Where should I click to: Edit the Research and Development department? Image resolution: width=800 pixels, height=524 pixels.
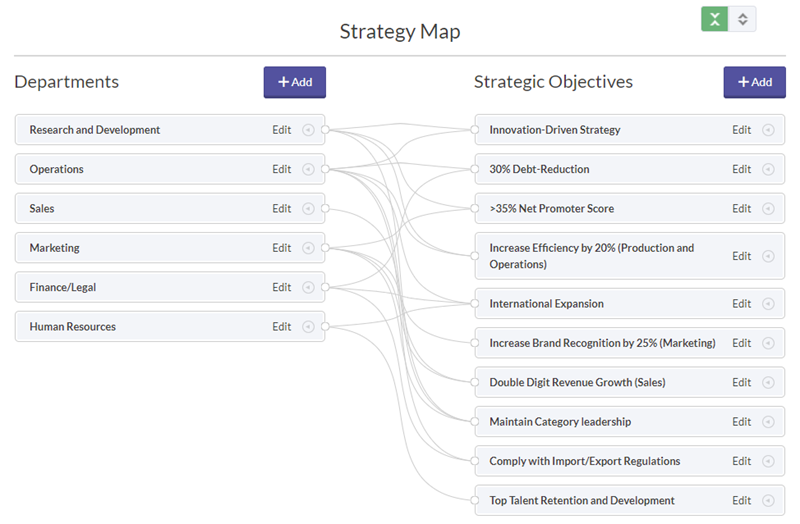[x=282, y=130]
